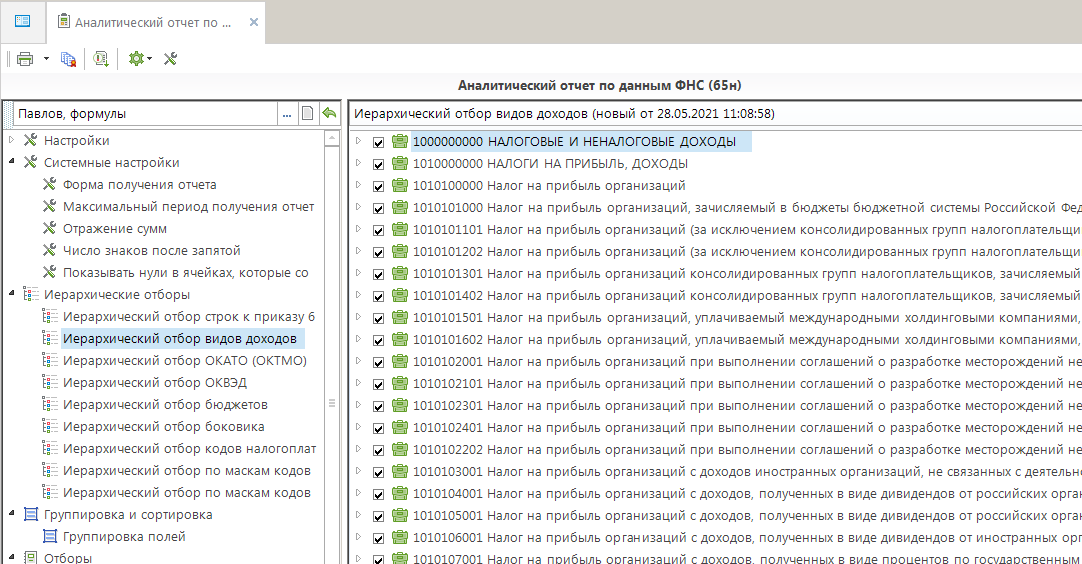Click the Павлов, формулы input field

coord(146,114)
